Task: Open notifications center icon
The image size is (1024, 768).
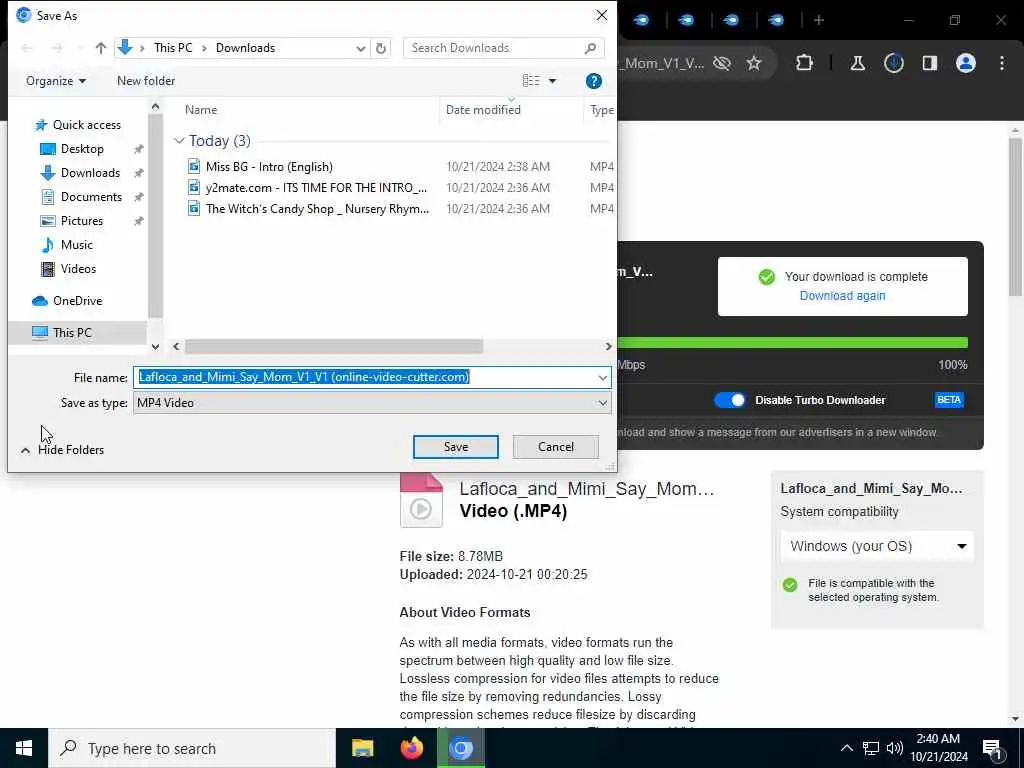Action: click(x=993, y=749)
